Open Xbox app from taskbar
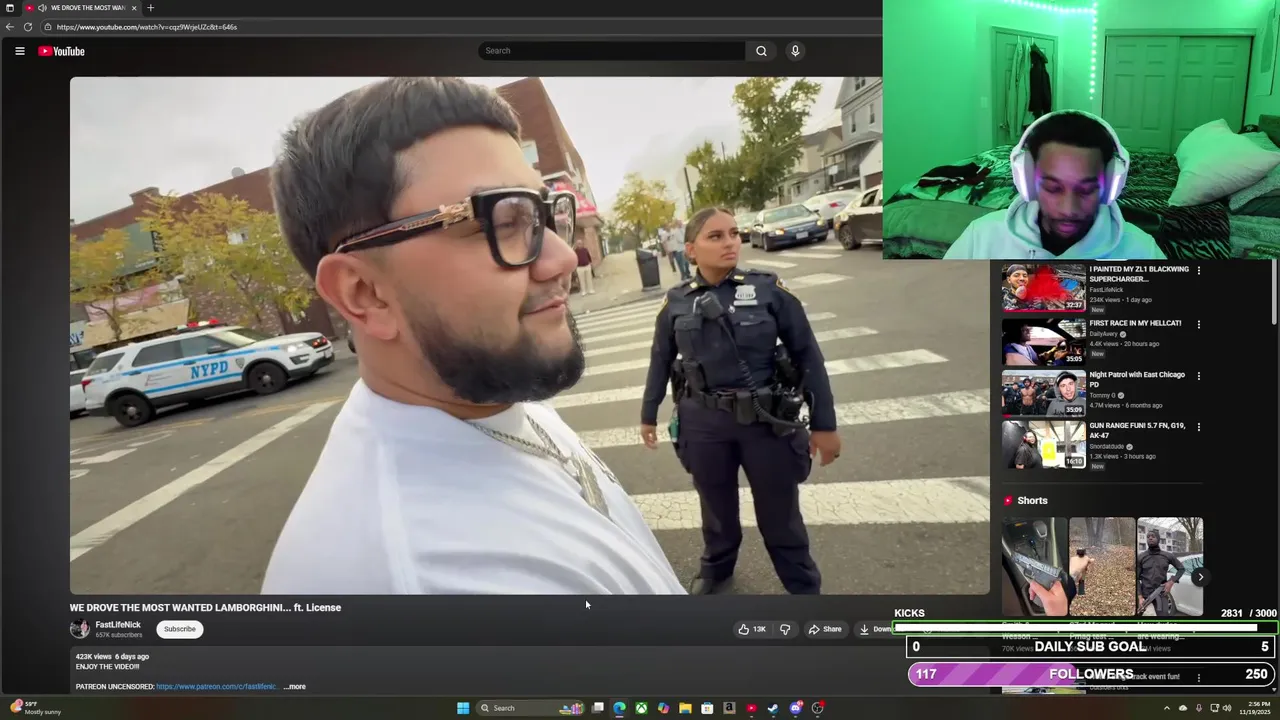 (641, 708)
